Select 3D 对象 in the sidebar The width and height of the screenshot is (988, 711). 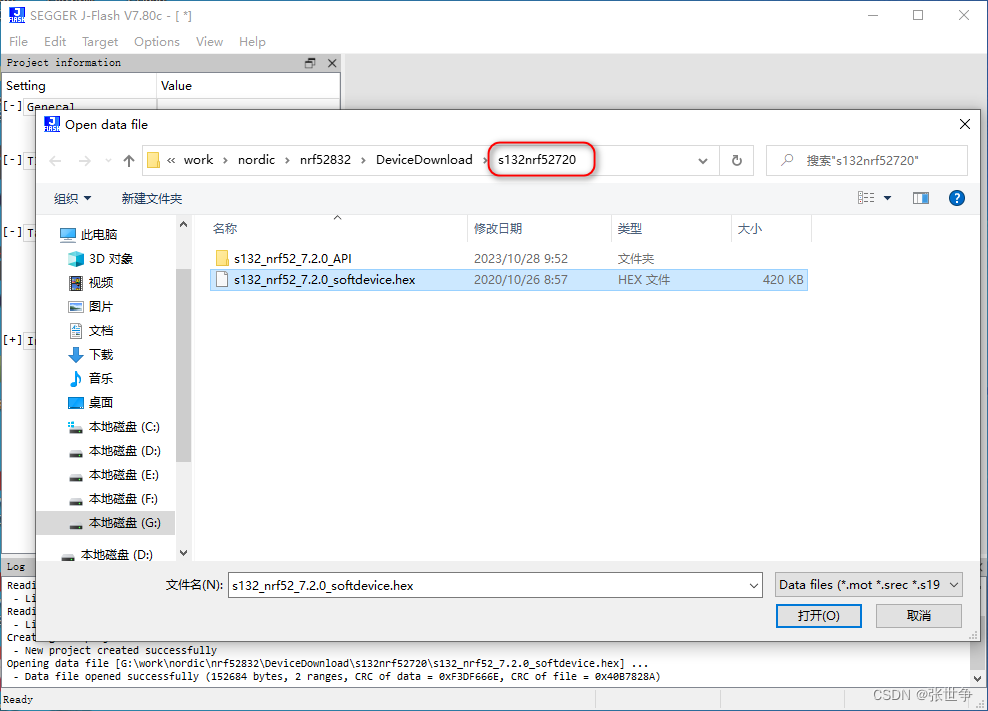point(110,258)
